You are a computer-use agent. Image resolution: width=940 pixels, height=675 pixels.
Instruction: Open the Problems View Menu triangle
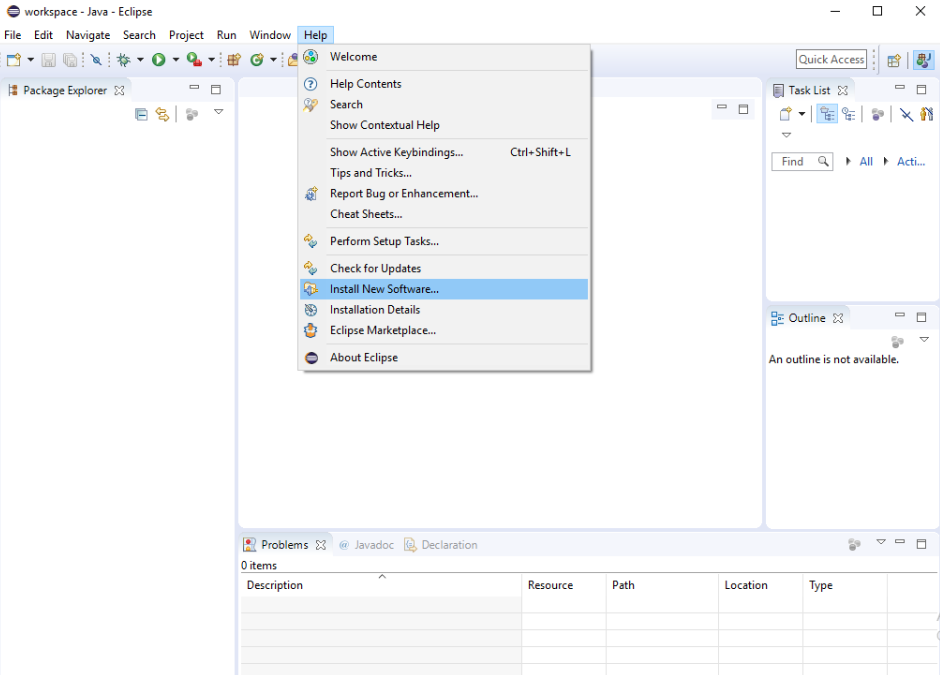(x=881, y=542)
